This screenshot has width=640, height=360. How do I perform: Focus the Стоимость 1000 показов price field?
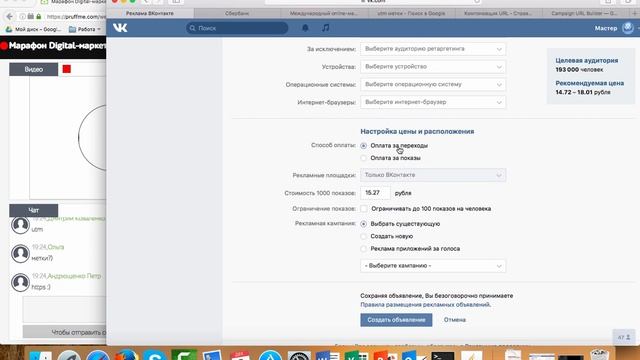click(x=375, y=193)
